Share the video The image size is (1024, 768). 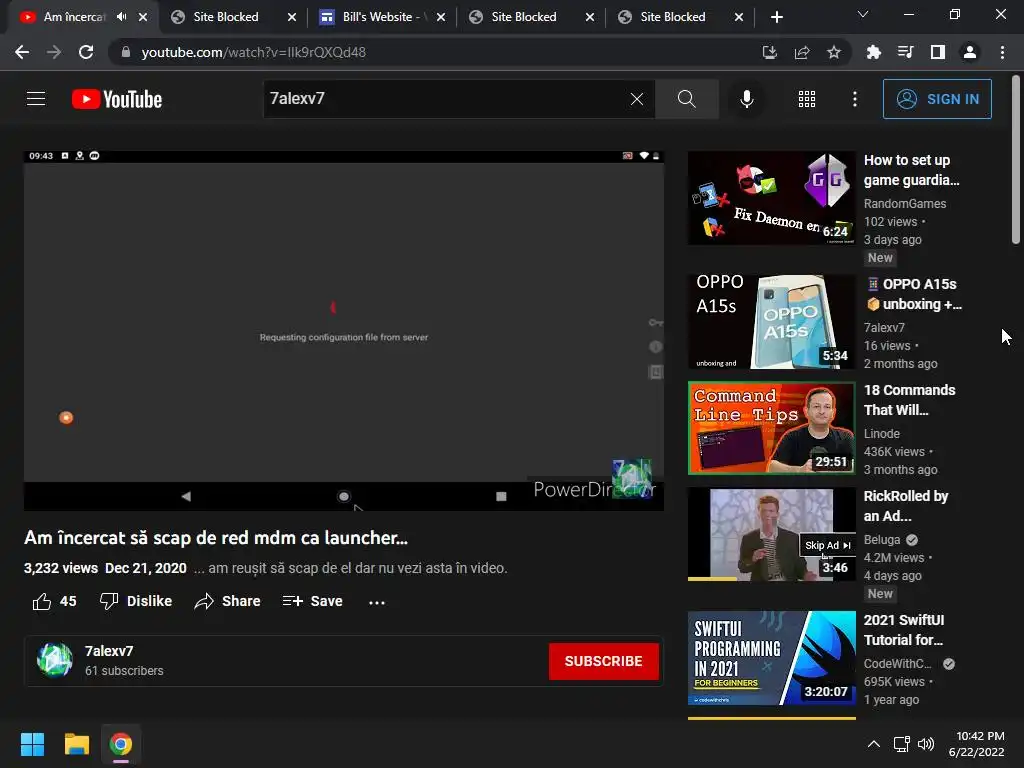tap(227, 601)
